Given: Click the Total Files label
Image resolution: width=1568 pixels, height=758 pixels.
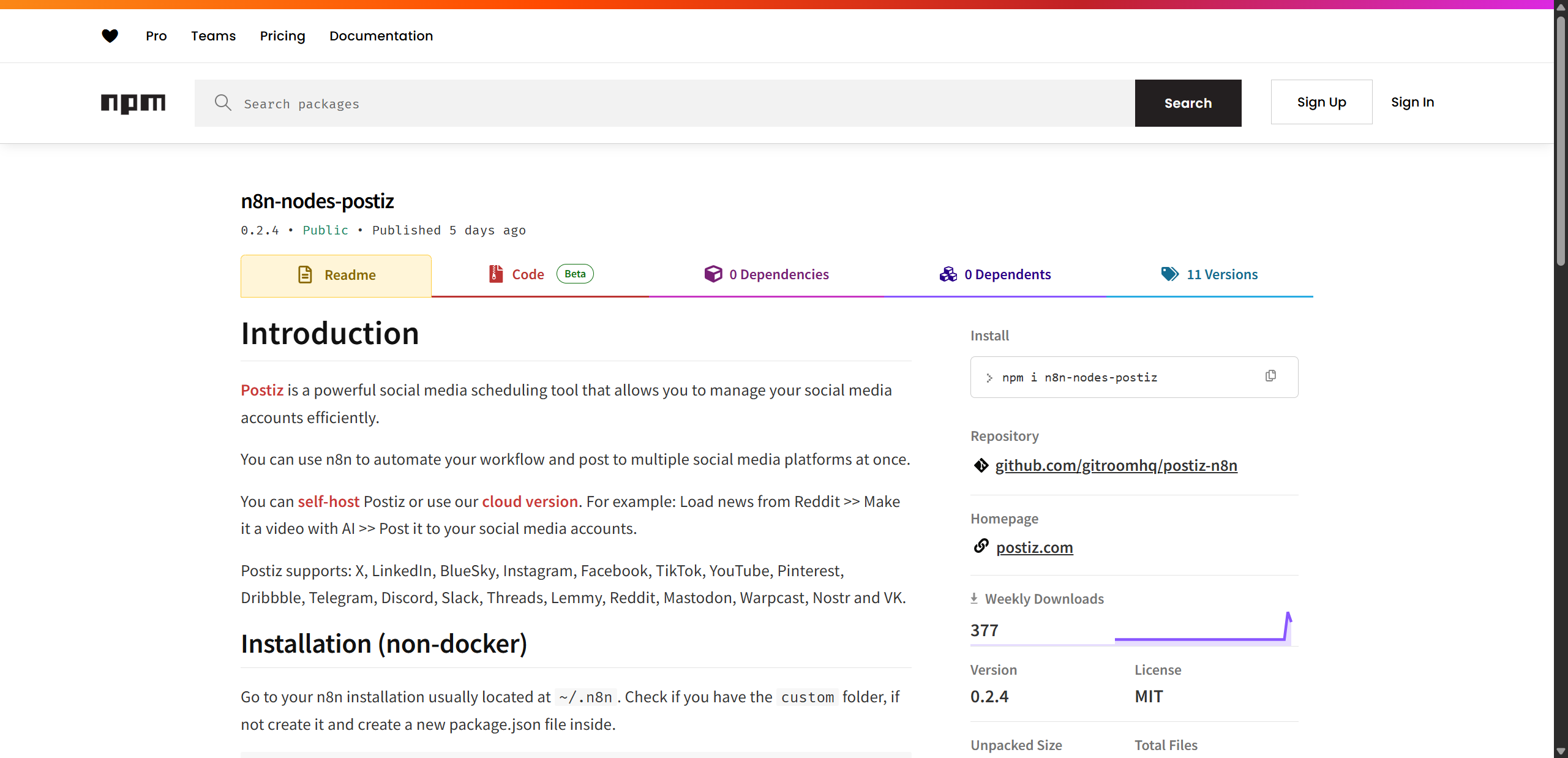Looking at the screenshot, I should click(x=1166, y=745).
